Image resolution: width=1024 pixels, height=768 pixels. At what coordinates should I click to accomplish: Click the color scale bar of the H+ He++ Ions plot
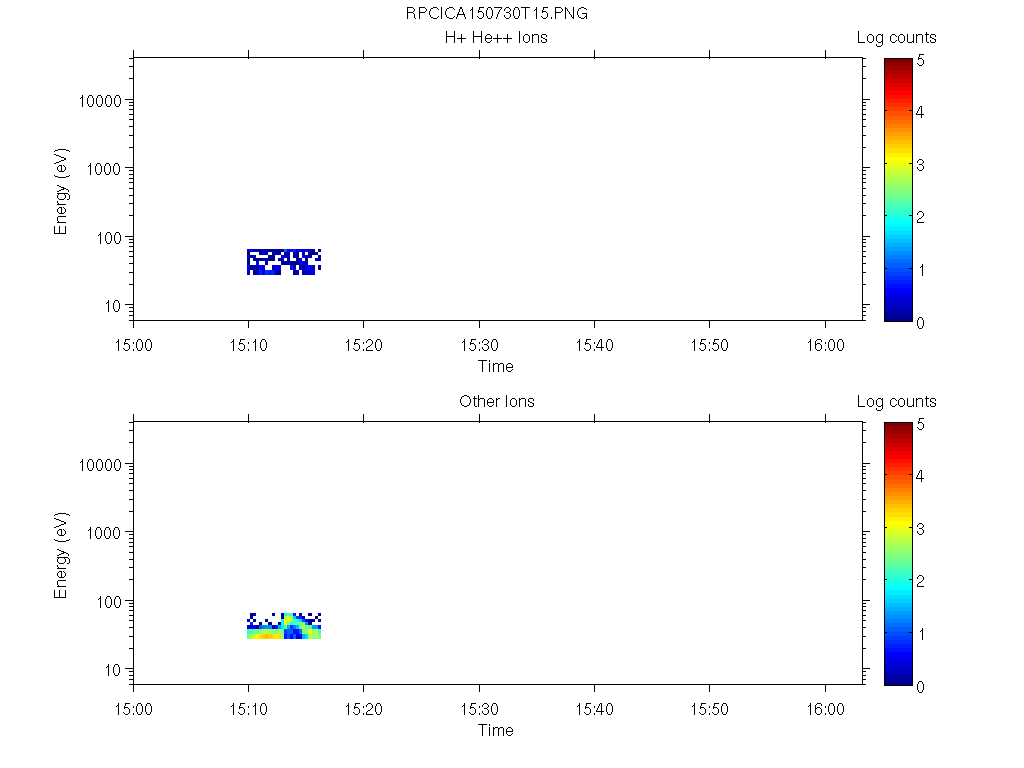(x=898, y=189)
